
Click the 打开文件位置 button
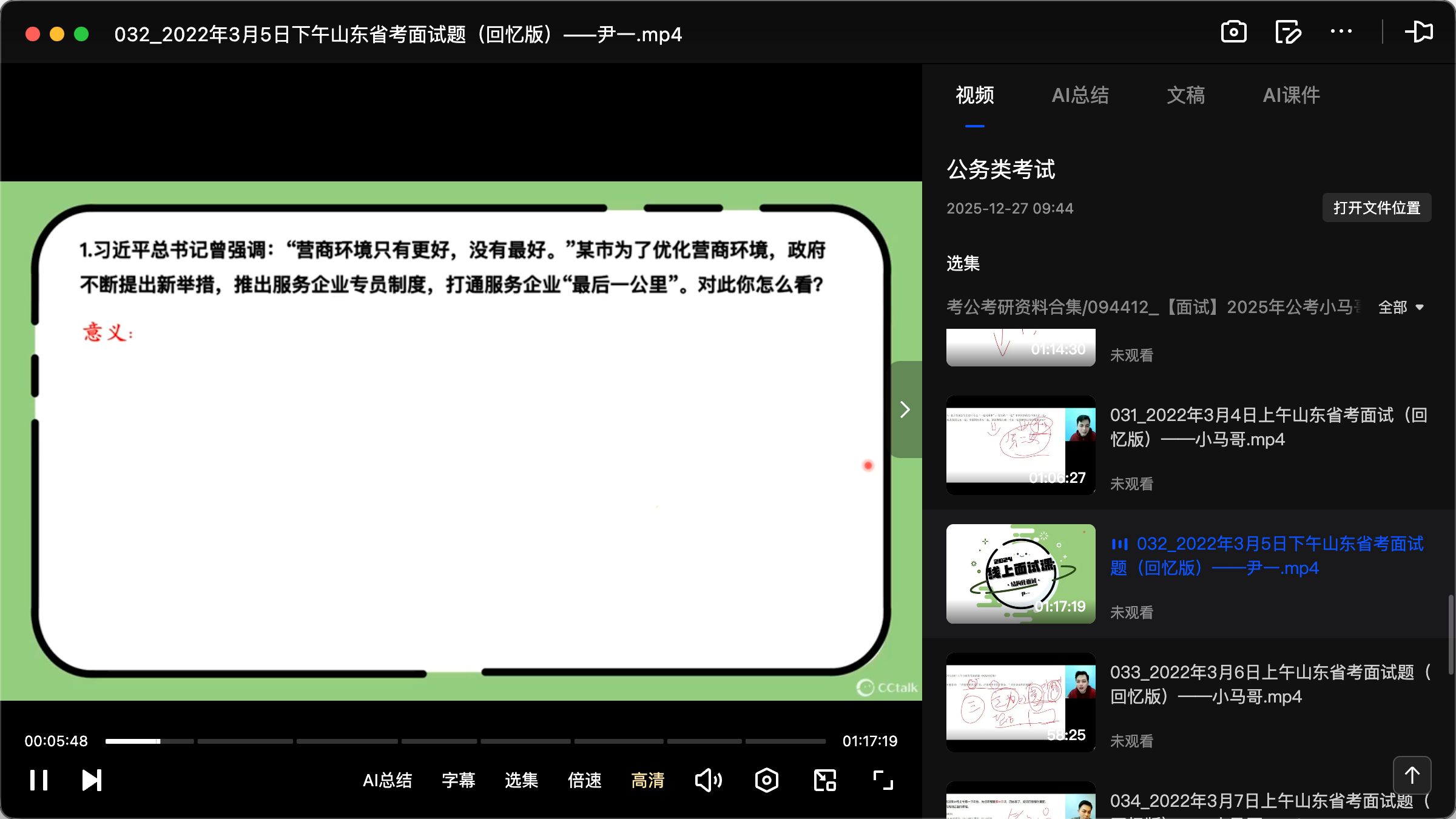tap(1376, 207)
